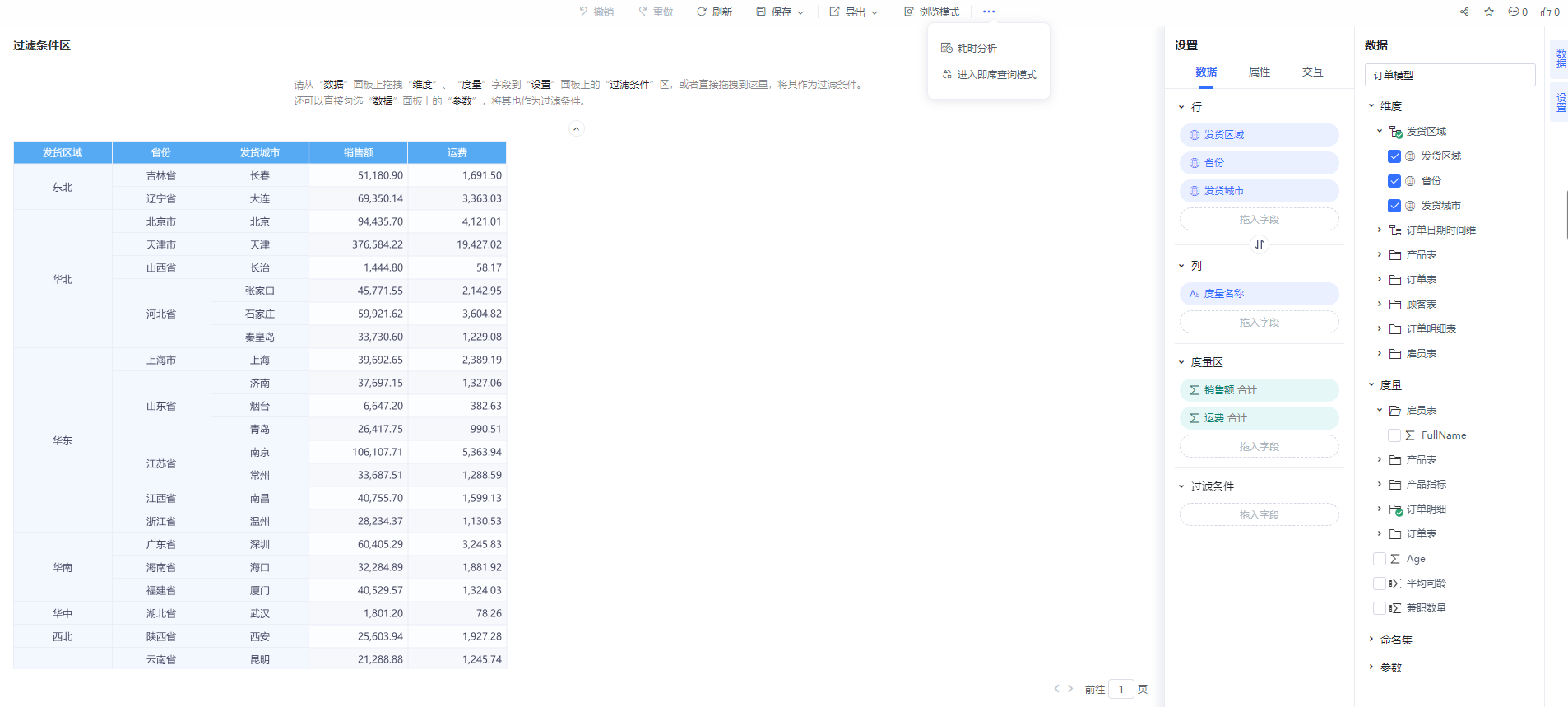Click the 运费 column header
Screen dimensions: 1568x707
point(457,152)
